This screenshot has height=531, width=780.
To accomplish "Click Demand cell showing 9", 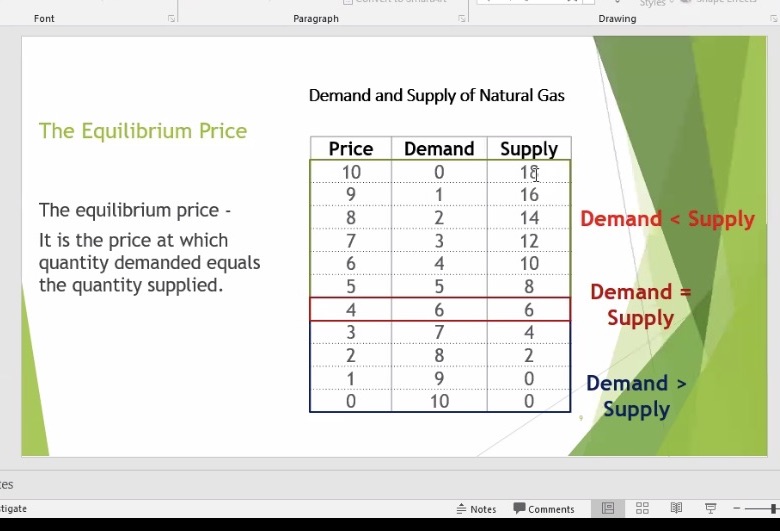I will 439,378.
